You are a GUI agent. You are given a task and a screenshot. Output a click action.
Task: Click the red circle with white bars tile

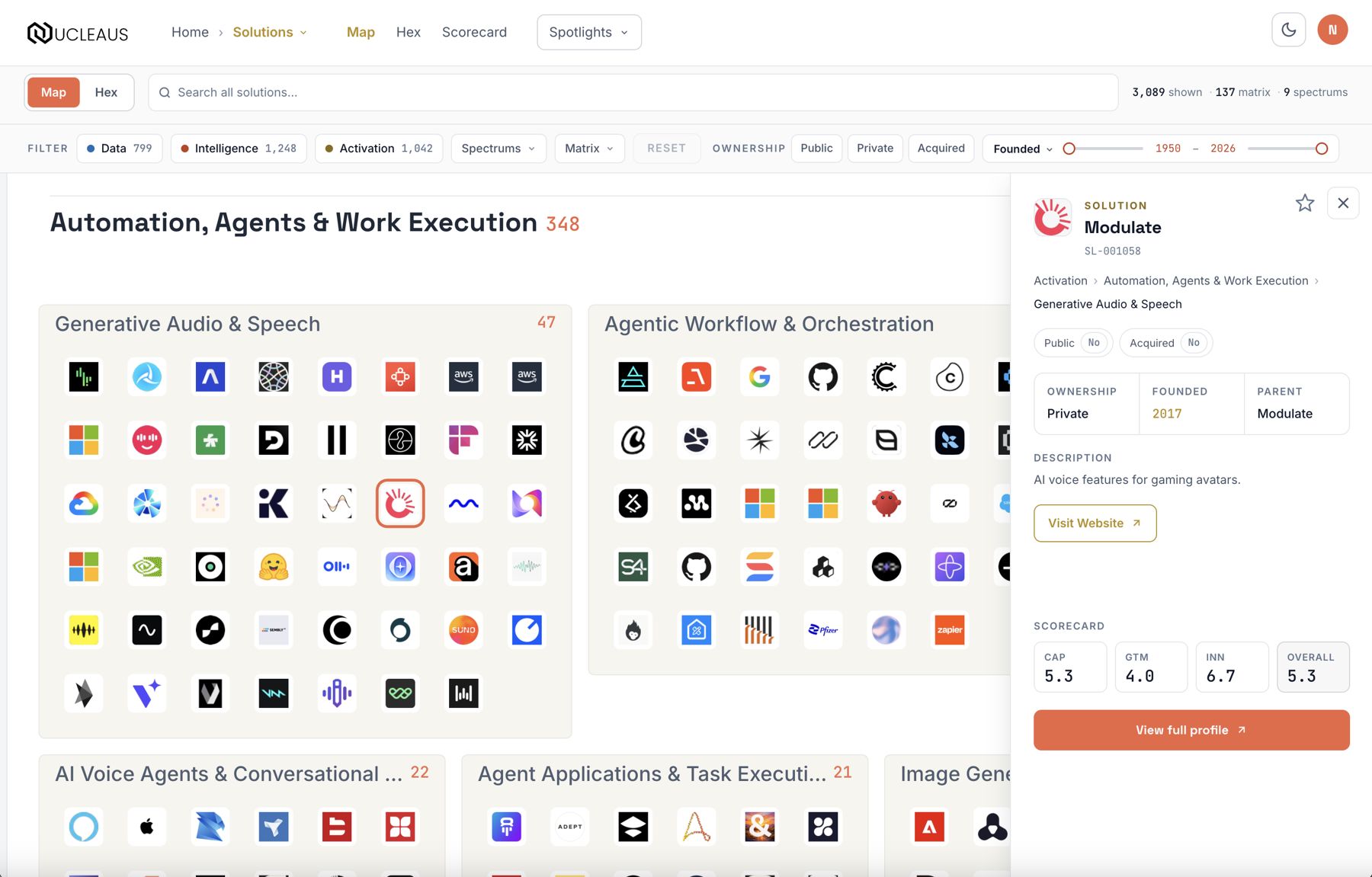click(147, 440)
